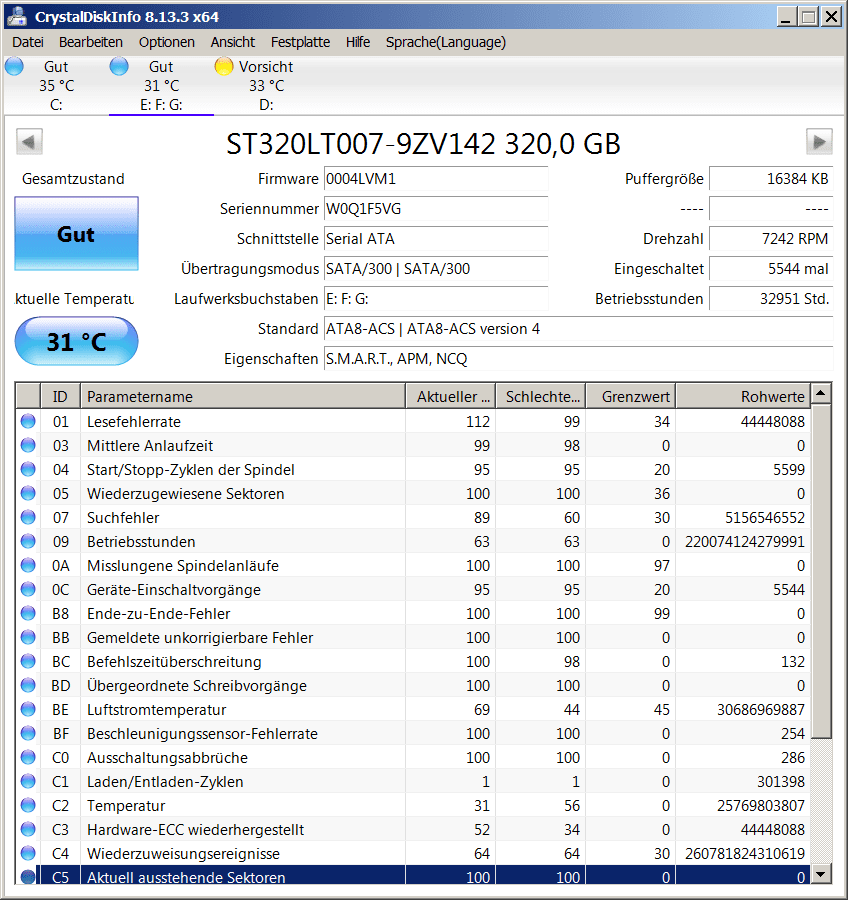Click the Aktueller column header
This screenshot has height=900, width=848.
click(x=451, y=397)
